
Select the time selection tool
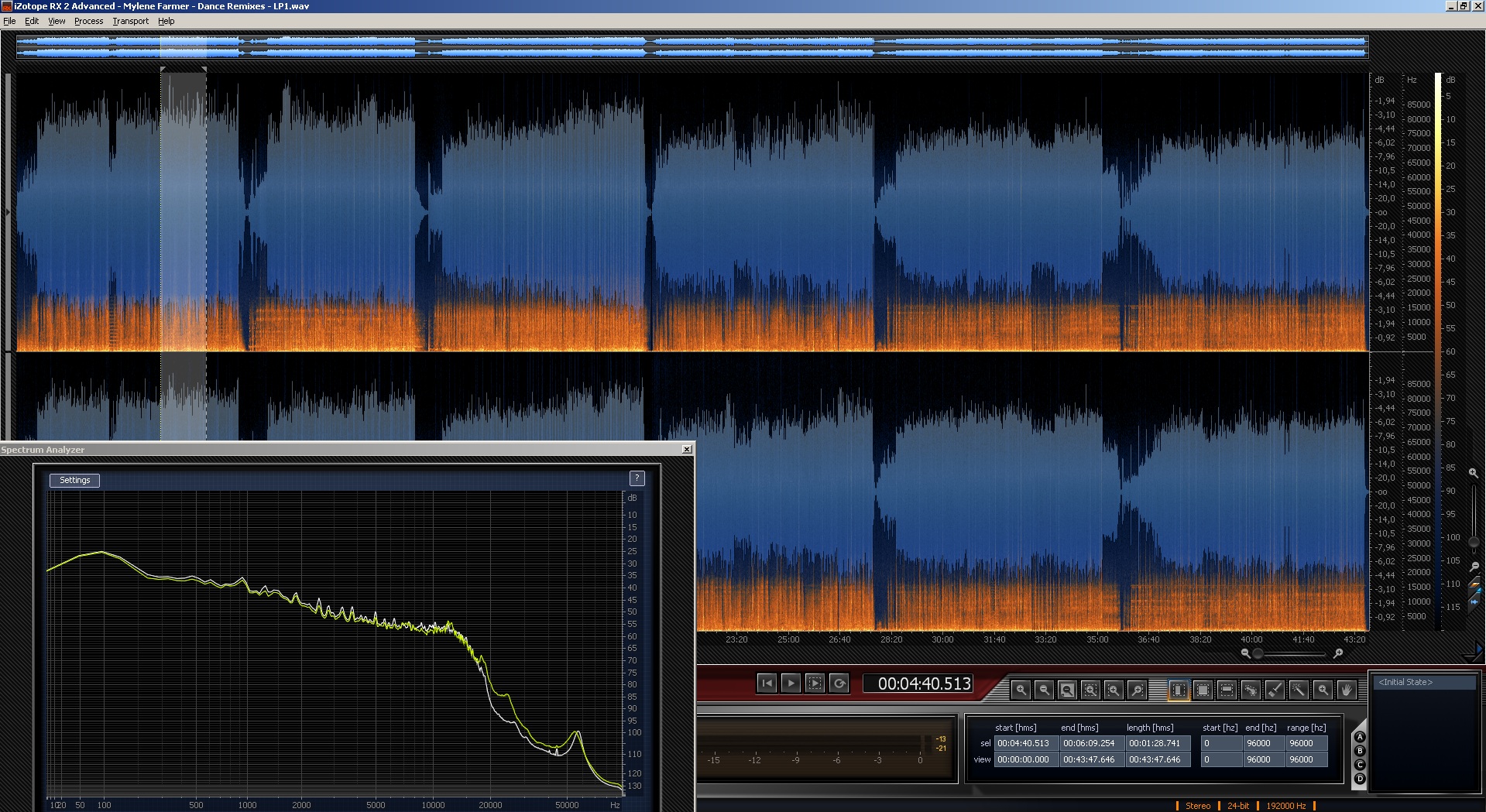pos(1179,689)
